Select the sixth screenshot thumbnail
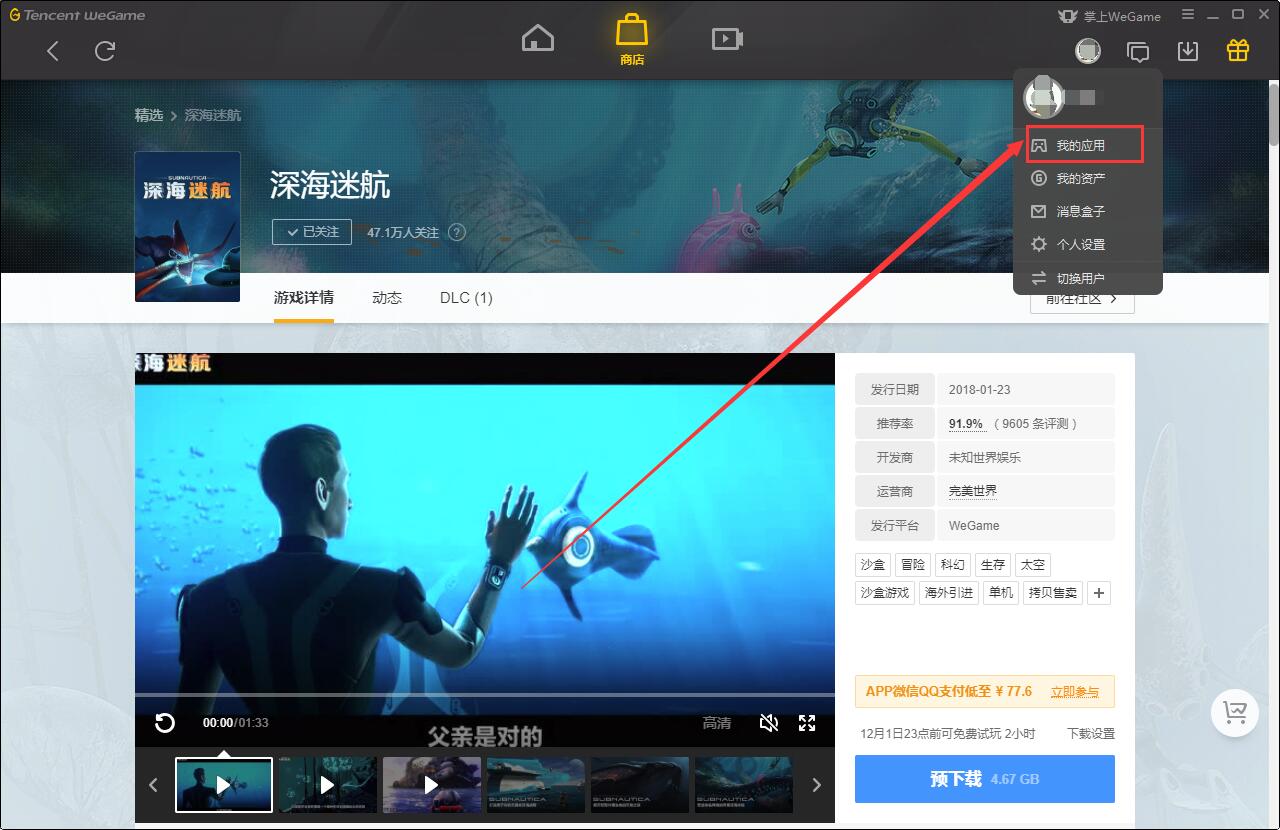1280x830 pixels. click(x=744, y=784)
